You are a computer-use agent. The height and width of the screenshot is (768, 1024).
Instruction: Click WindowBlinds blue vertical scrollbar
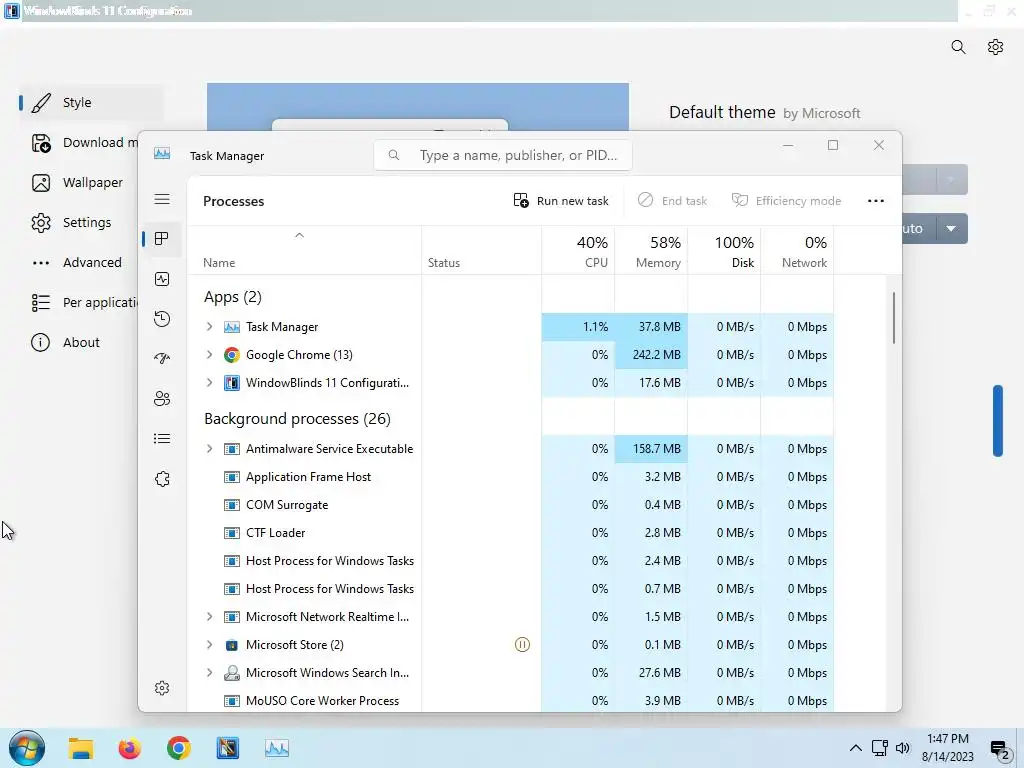click(997, 421)
